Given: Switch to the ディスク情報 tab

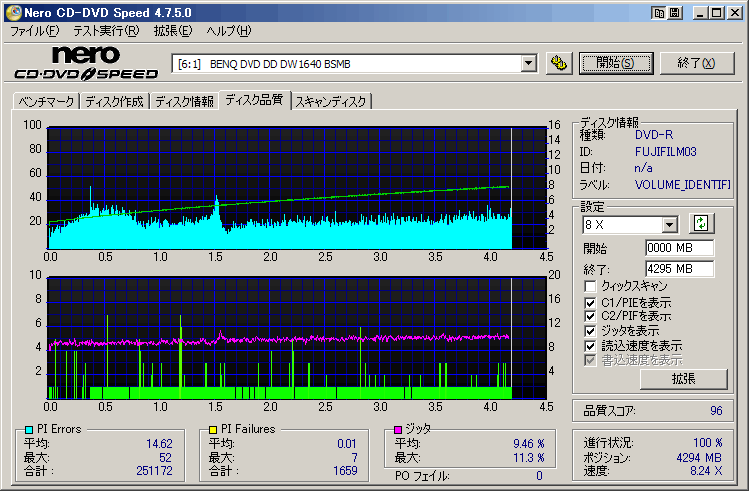Looking at the screenshot, I should 184,102.
